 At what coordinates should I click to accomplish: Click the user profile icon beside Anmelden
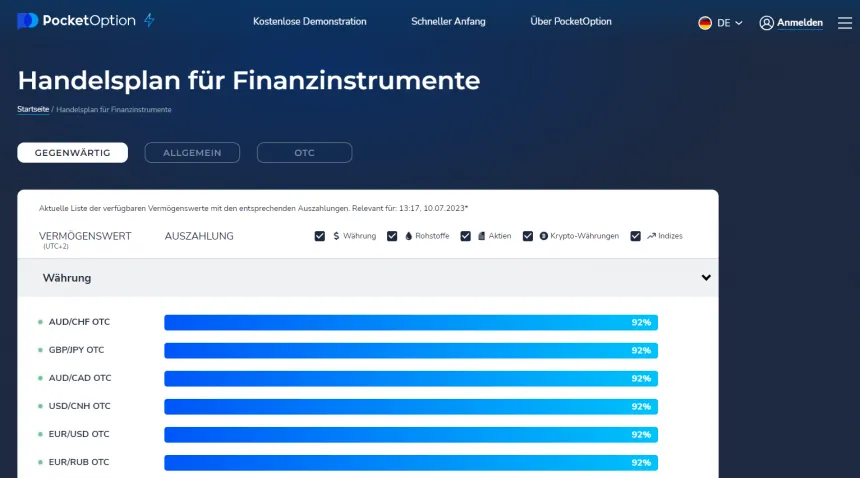point(767,22)
